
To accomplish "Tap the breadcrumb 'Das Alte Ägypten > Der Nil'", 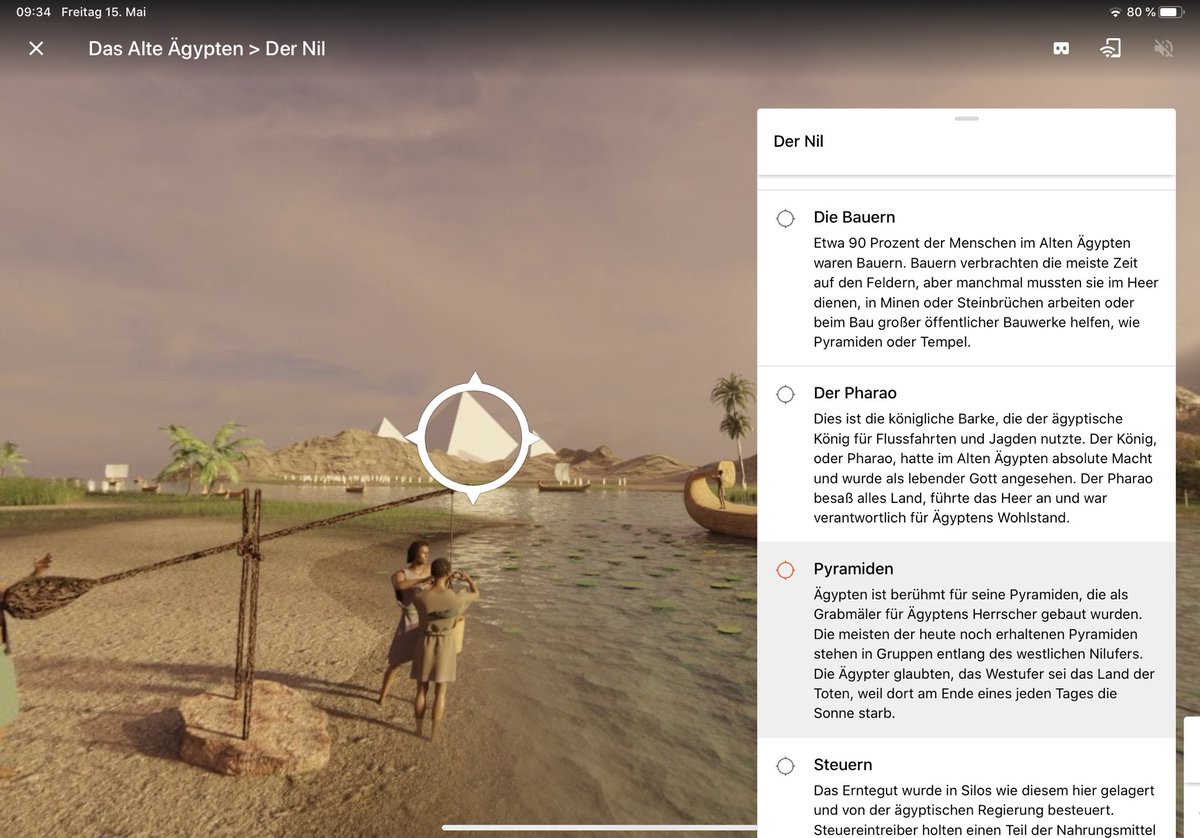I will coord(207,48).
